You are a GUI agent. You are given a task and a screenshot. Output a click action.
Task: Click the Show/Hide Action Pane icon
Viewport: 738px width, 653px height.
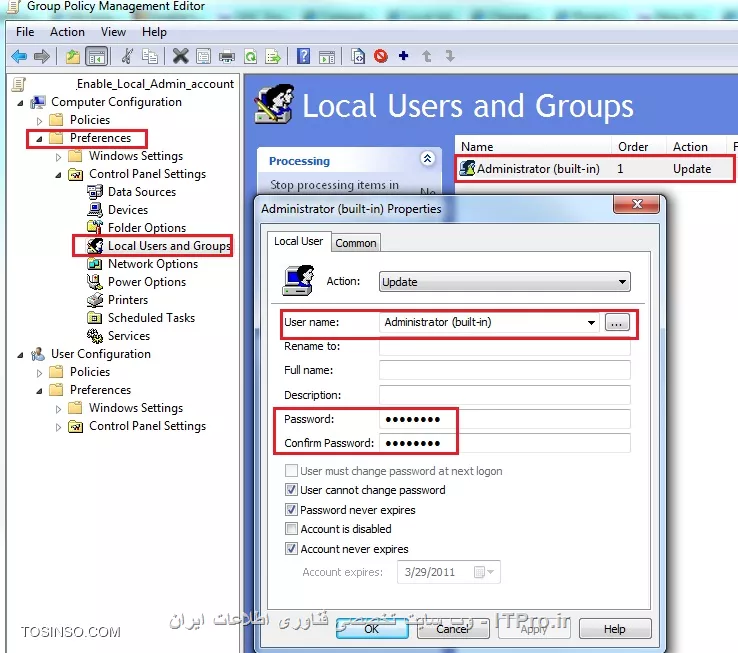coord(327,56)
